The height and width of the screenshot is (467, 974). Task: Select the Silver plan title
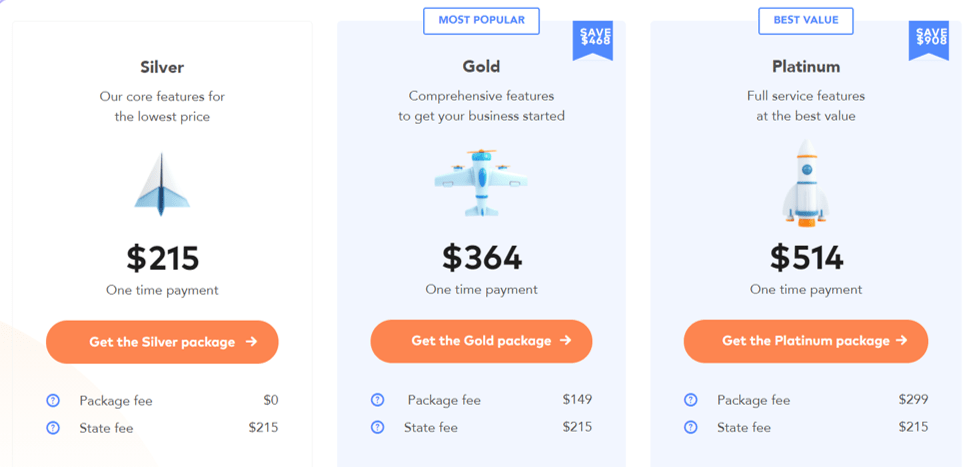click(162, 68)
